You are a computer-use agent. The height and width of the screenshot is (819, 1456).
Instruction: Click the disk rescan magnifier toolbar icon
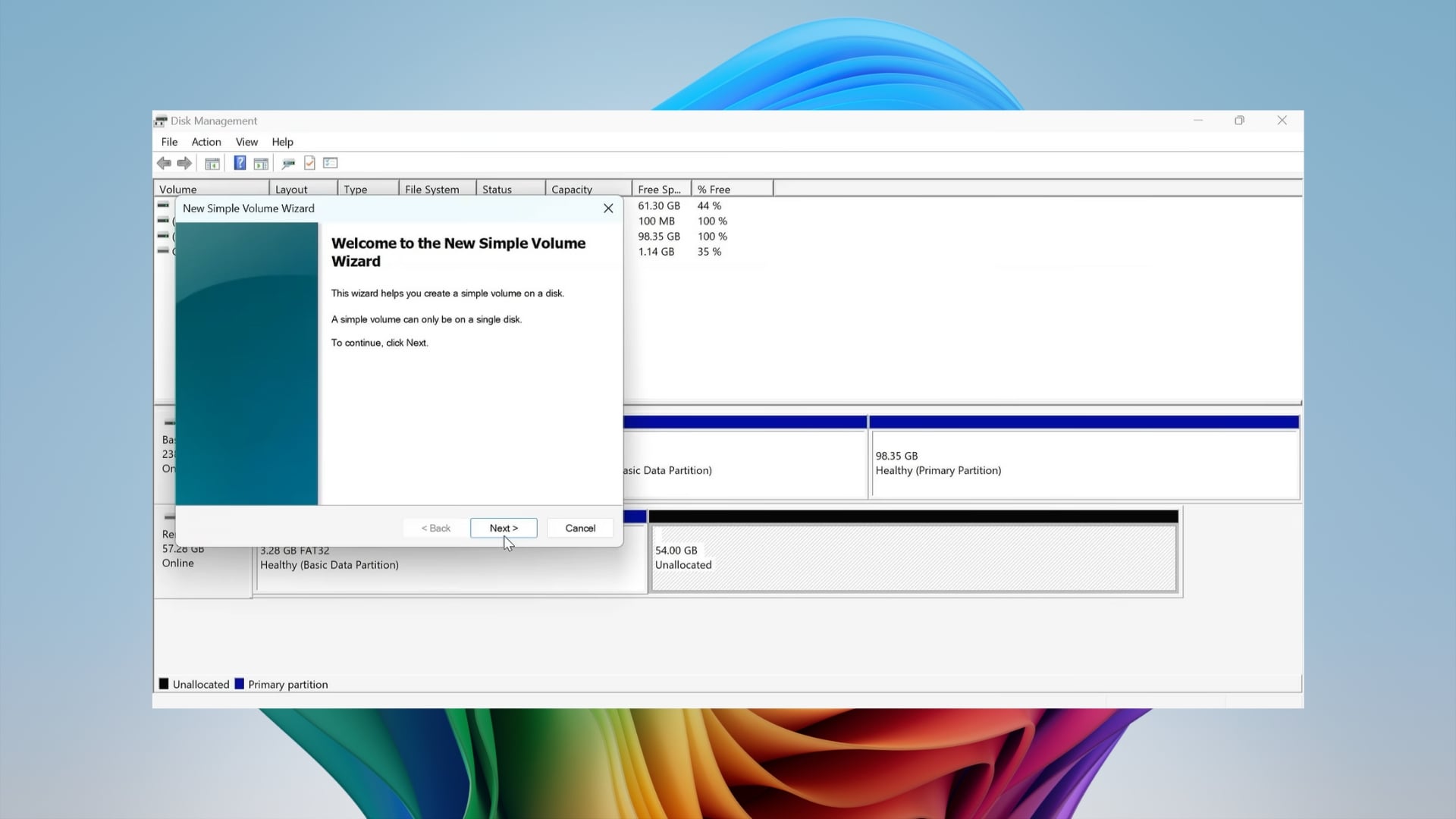click(x=288, y=163)
